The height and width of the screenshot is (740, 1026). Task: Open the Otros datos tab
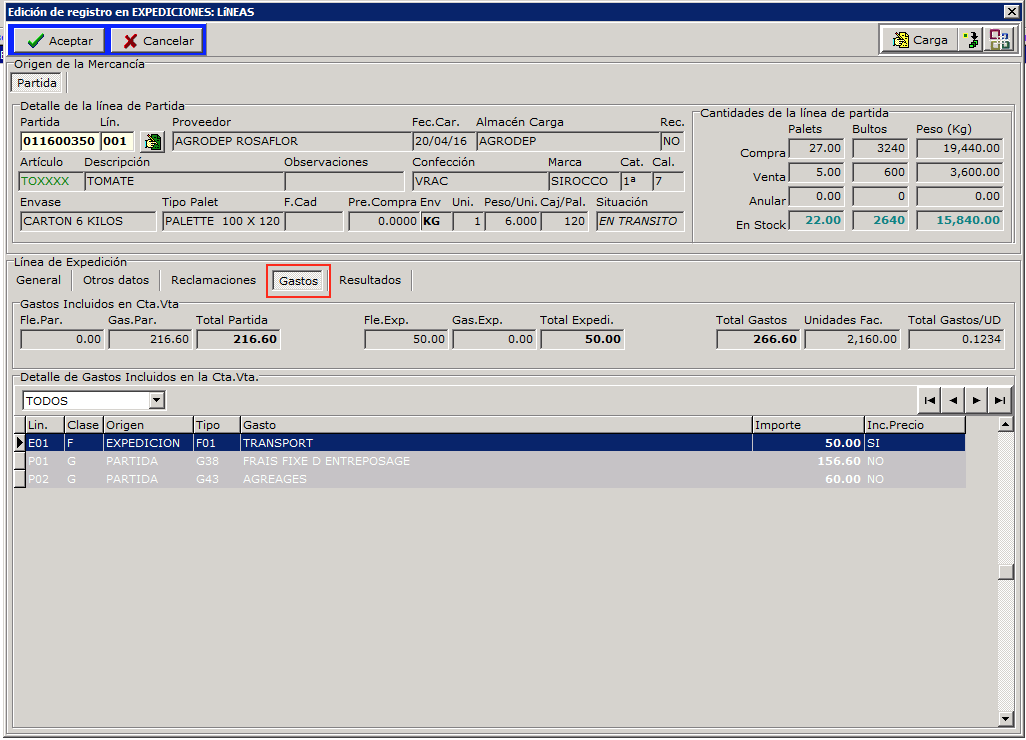[116, 280]
